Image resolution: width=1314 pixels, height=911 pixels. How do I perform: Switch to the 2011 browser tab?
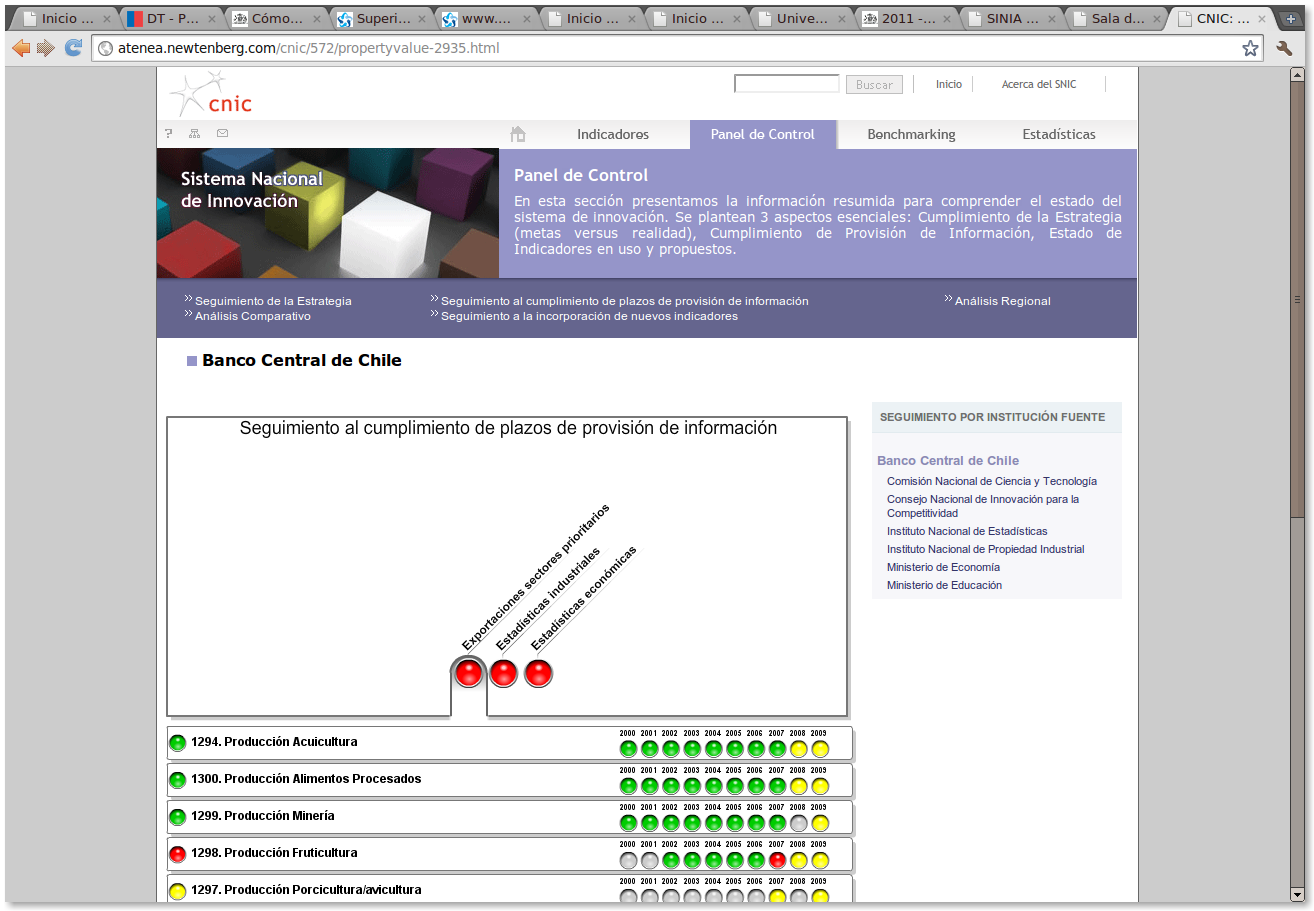(x=908, y=18)
